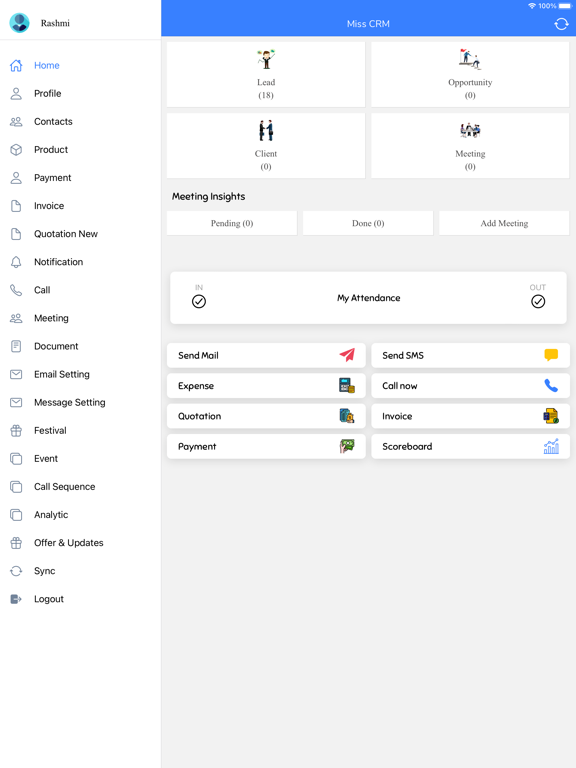The image size is (576, 768).
Task: Click the Logout door icon
Action: coord(16,599)
